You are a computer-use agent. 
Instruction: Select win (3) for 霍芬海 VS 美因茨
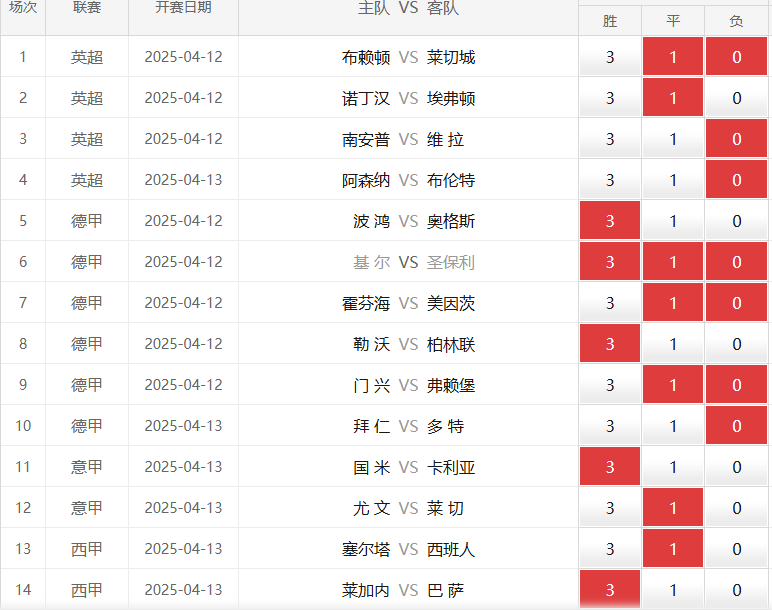point(610,302)
